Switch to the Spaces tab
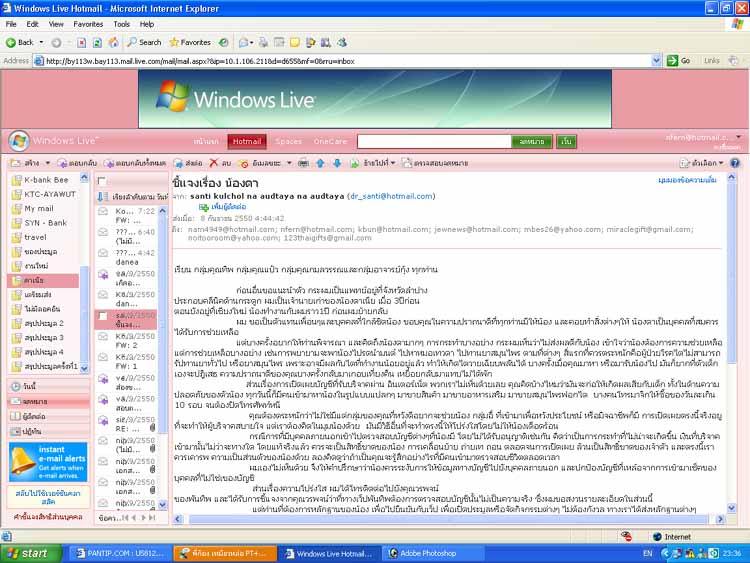This screenshot has width=750, height=563. [x=288, y=141]
